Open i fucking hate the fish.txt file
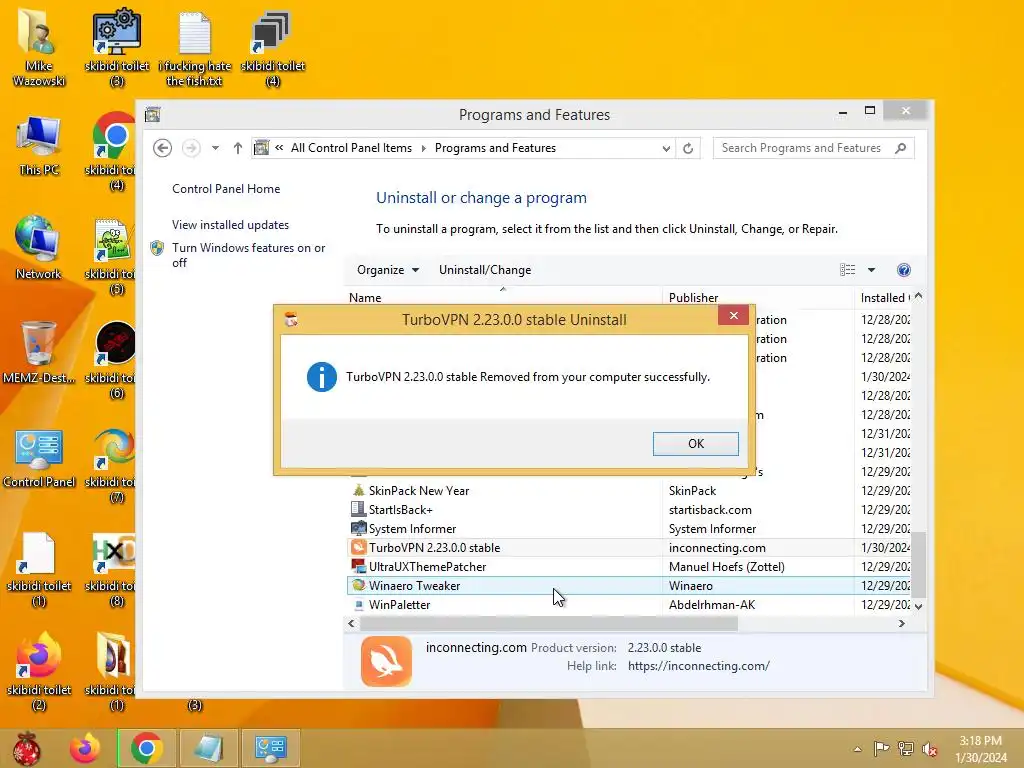Image resolution: width=1024 pixels, height=768 pixels. point(195,48)
